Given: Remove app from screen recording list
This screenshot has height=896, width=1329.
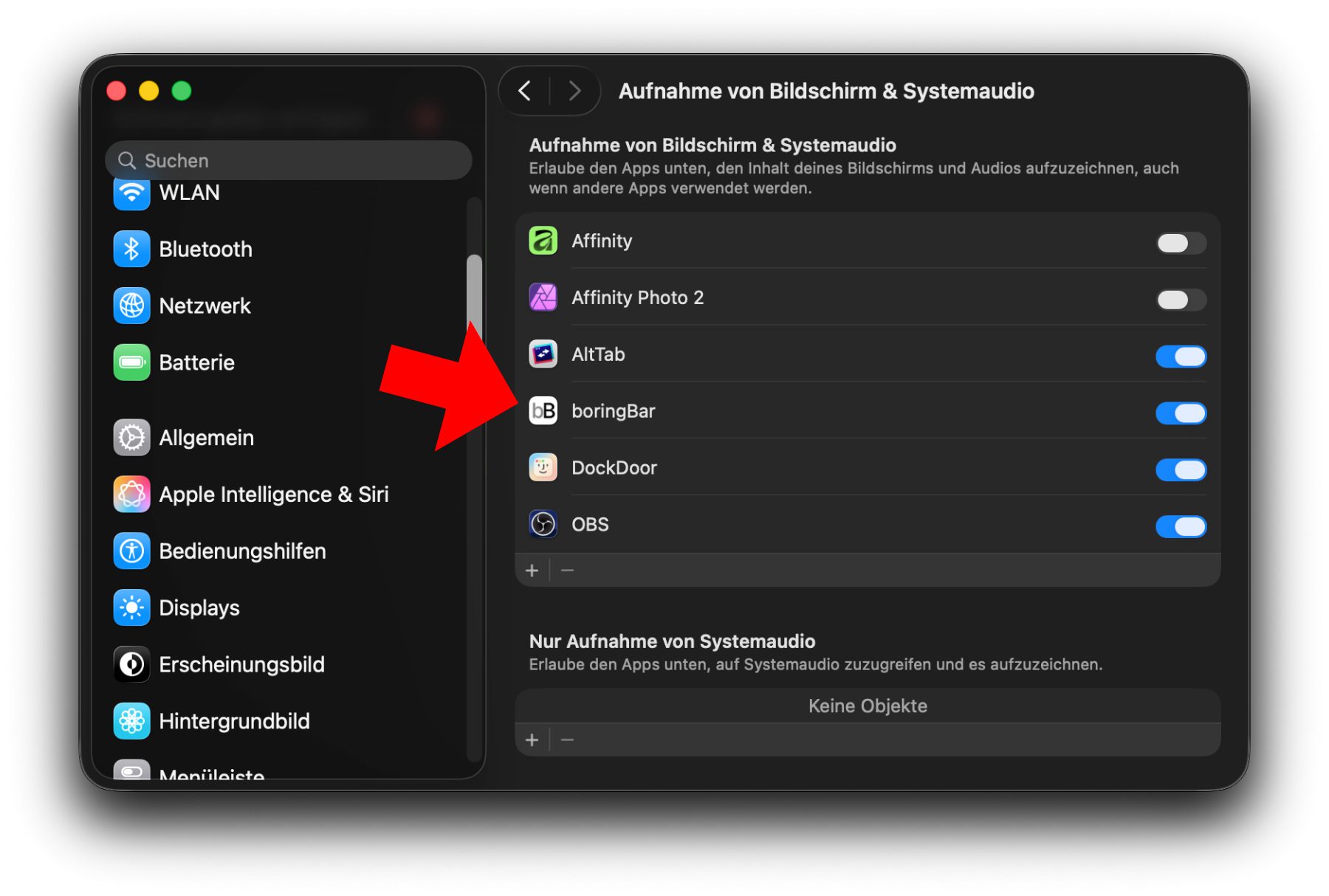Looking at the screenshot, I should click(567, 571).
